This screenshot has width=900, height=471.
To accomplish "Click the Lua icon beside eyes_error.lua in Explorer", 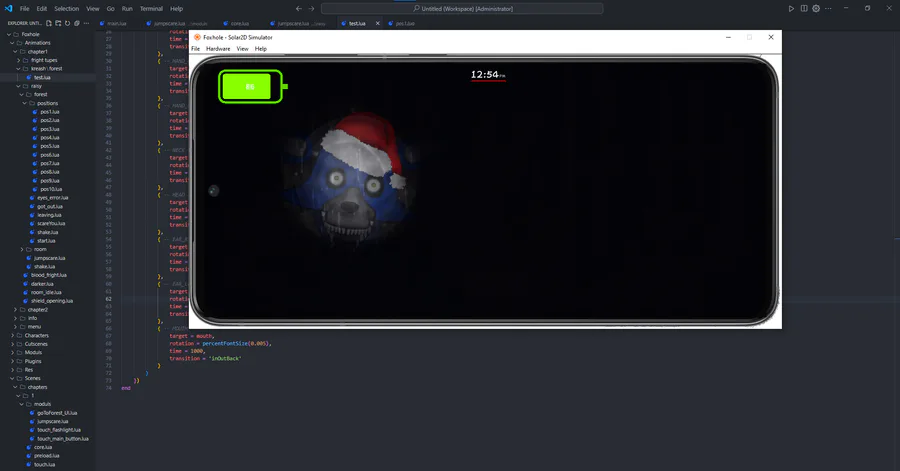I will pos(32,198).
